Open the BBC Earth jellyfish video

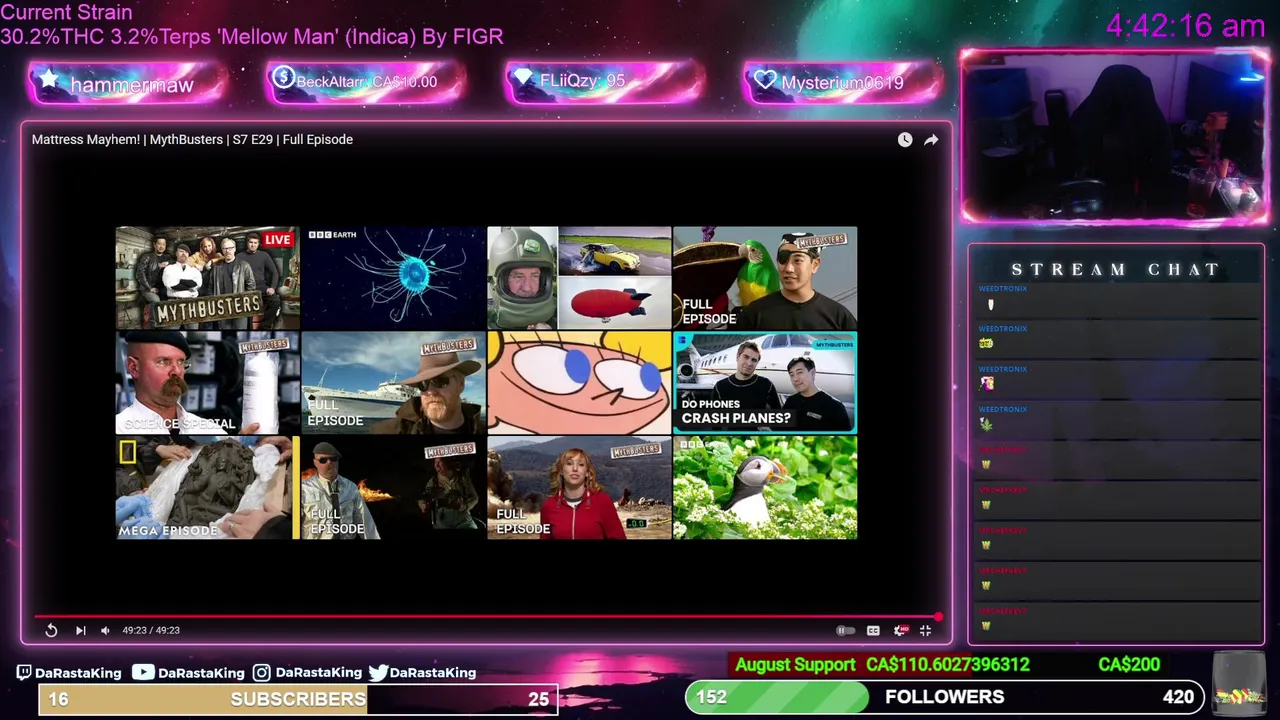tap(393, 278)
